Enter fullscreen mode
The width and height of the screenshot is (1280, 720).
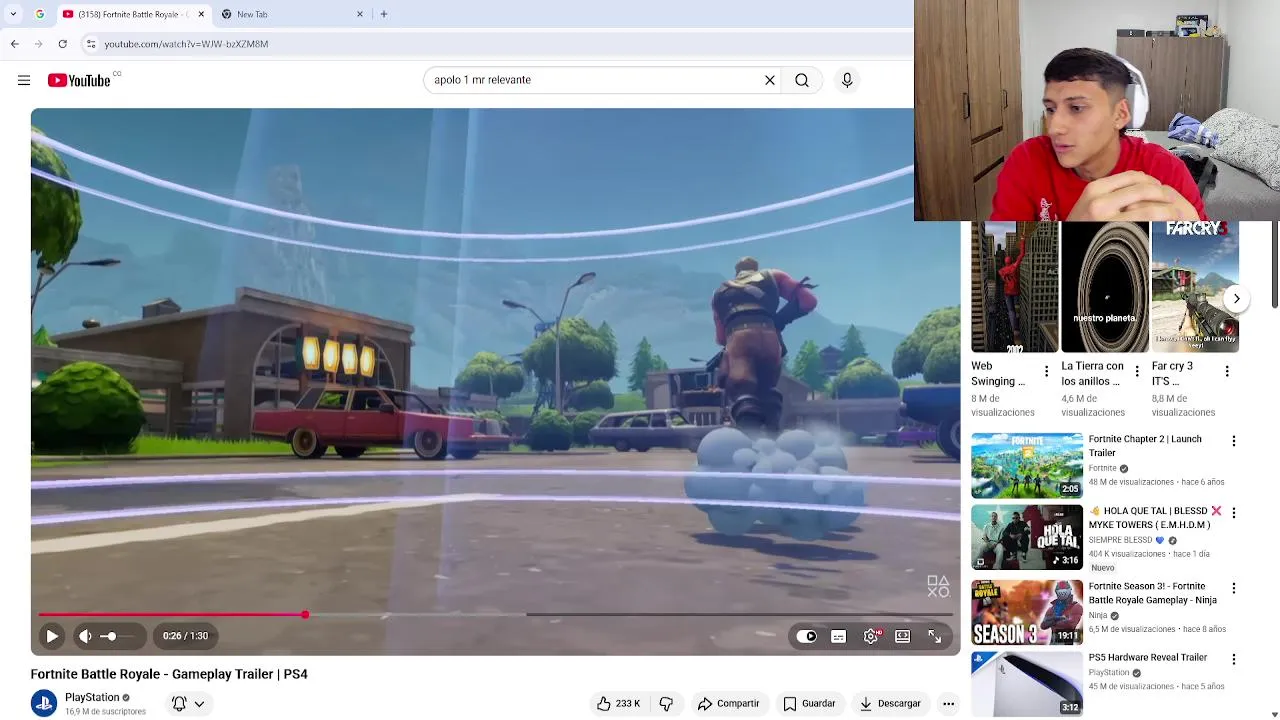[935, 636]
